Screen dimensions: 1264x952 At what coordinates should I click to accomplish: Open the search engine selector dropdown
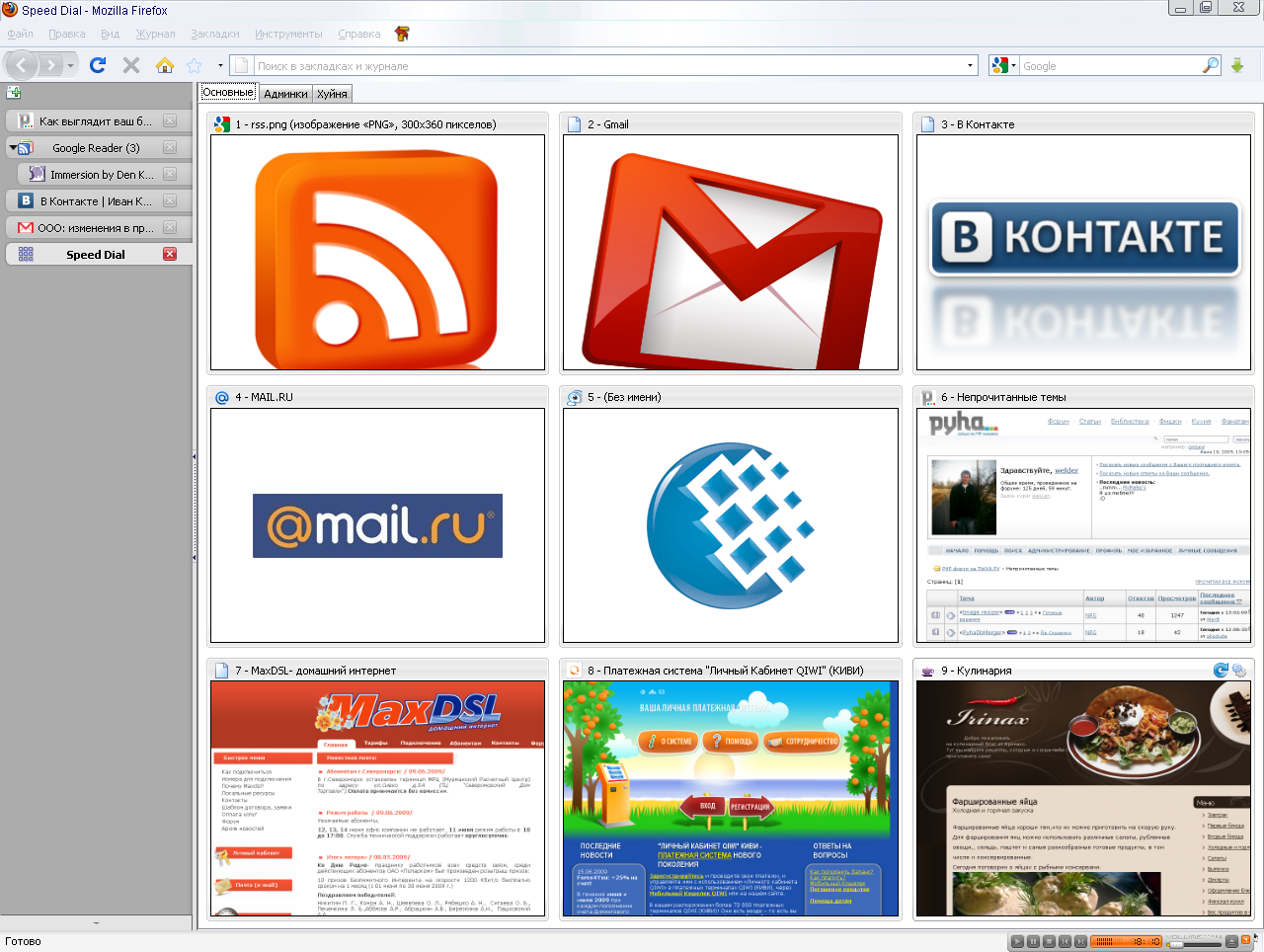[1003, 65]
